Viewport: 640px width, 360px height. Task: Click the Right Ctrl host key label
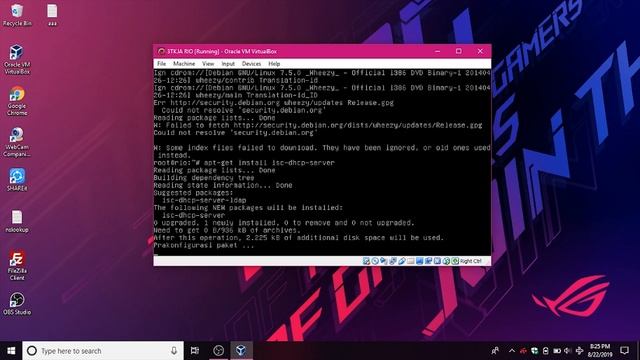[x=471, y=261]
